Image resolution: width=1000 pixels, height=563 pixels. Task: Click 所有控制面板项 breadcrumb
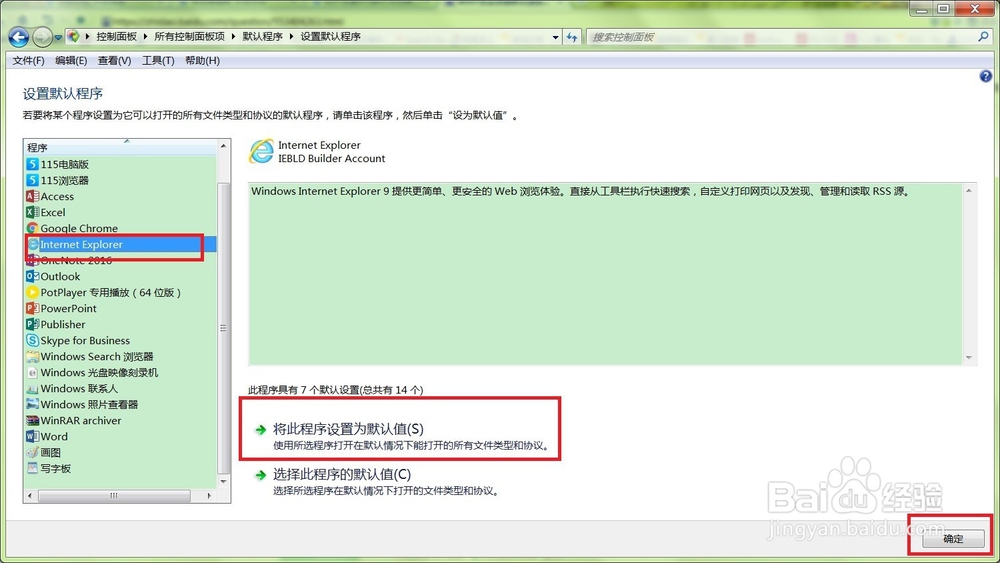coord(189,37)
